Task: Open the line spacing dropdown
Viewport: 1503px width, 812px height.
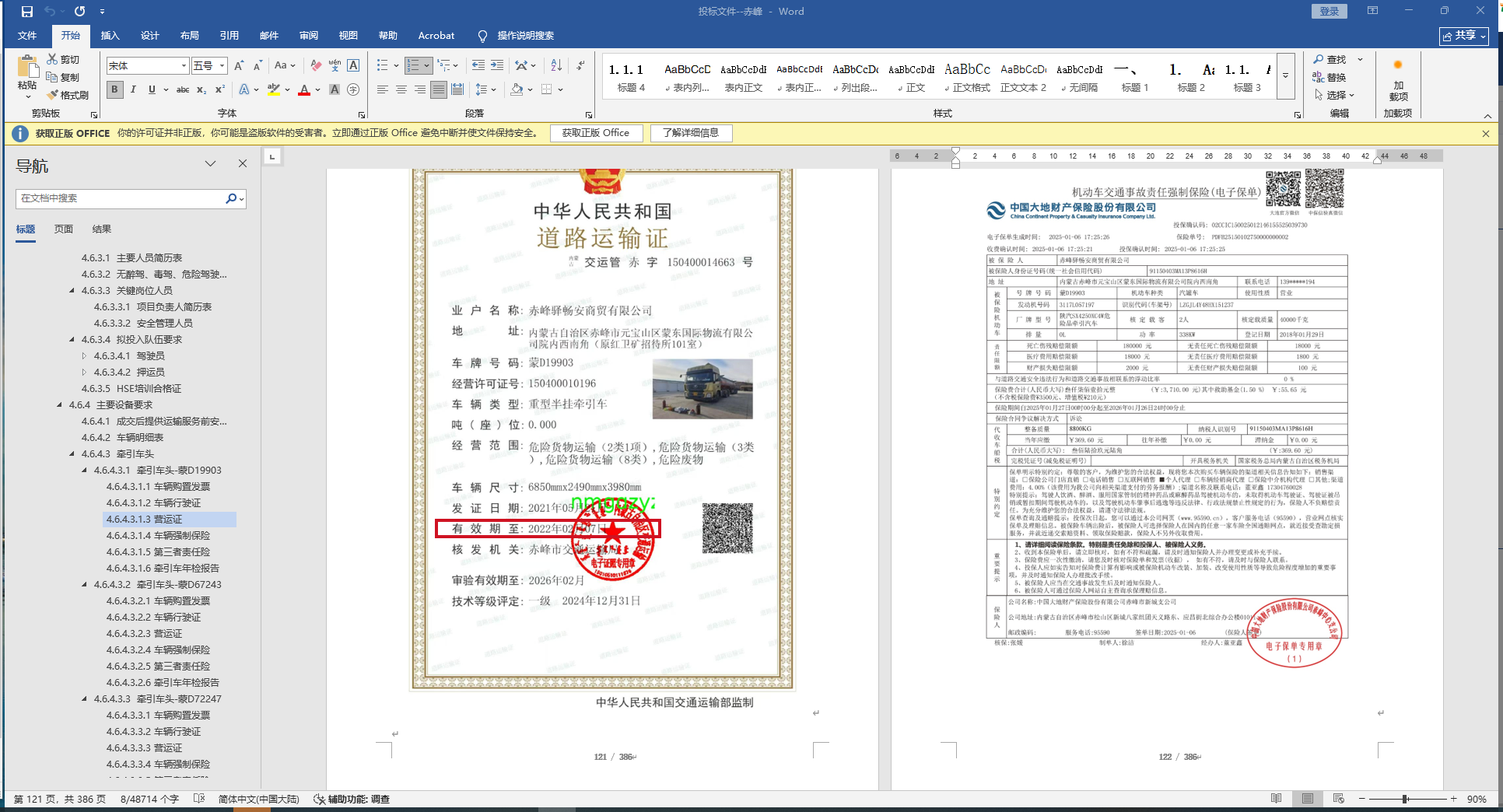Action: [x=486, y=89]
